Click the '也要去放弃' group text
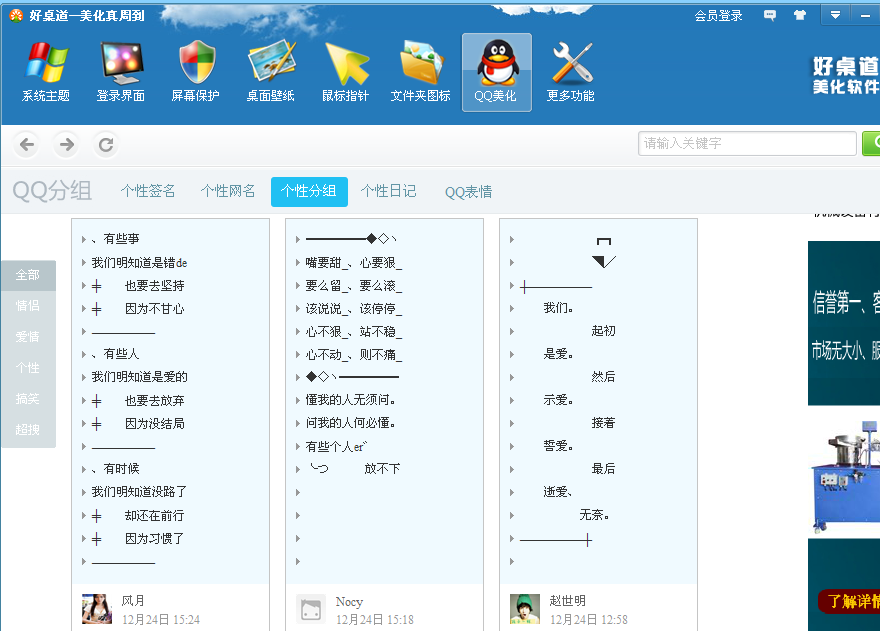 point(154,400)
